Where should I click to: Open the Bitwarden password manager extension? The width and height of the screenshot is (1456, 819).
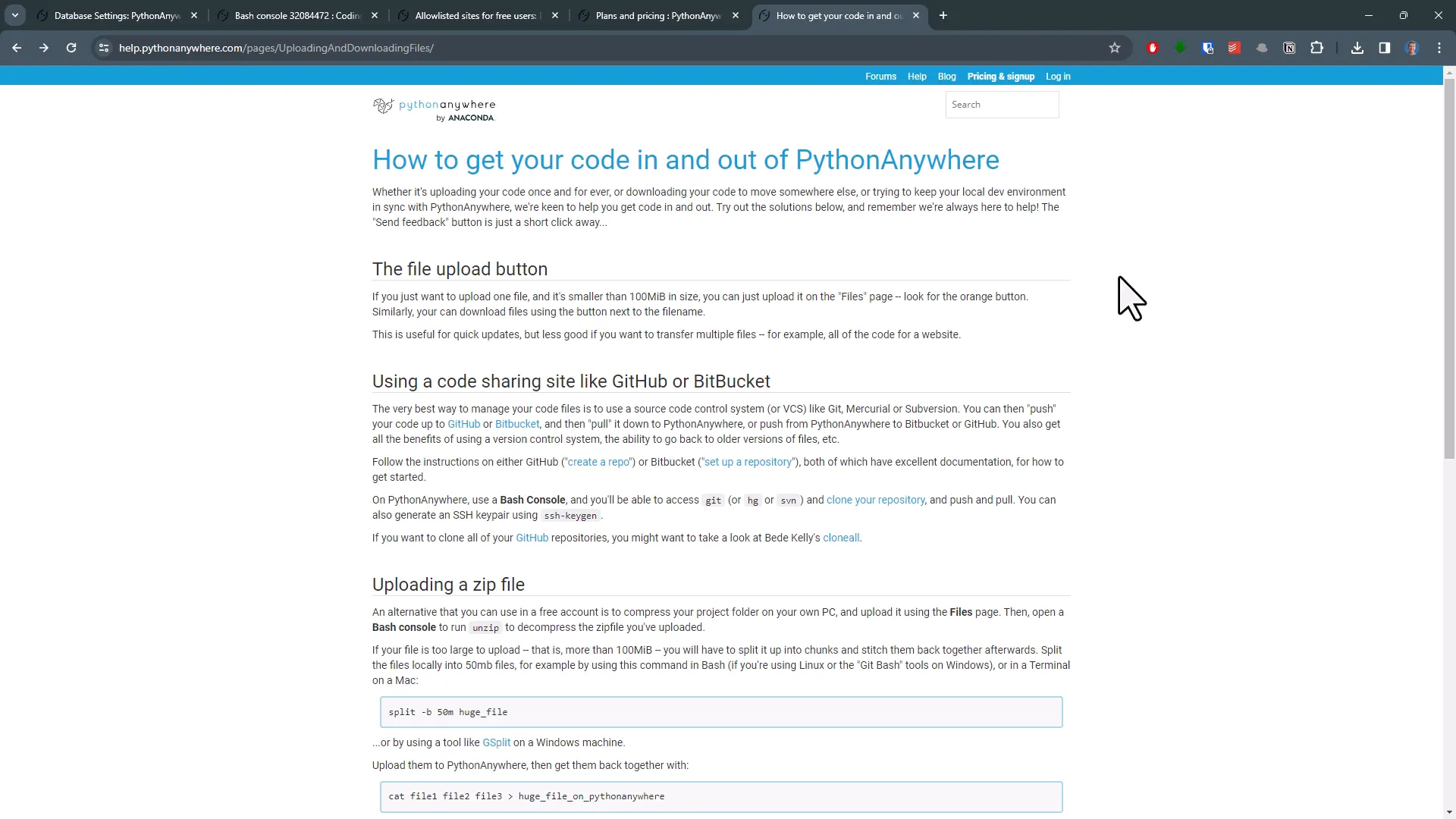click(x=1207, y=47)
